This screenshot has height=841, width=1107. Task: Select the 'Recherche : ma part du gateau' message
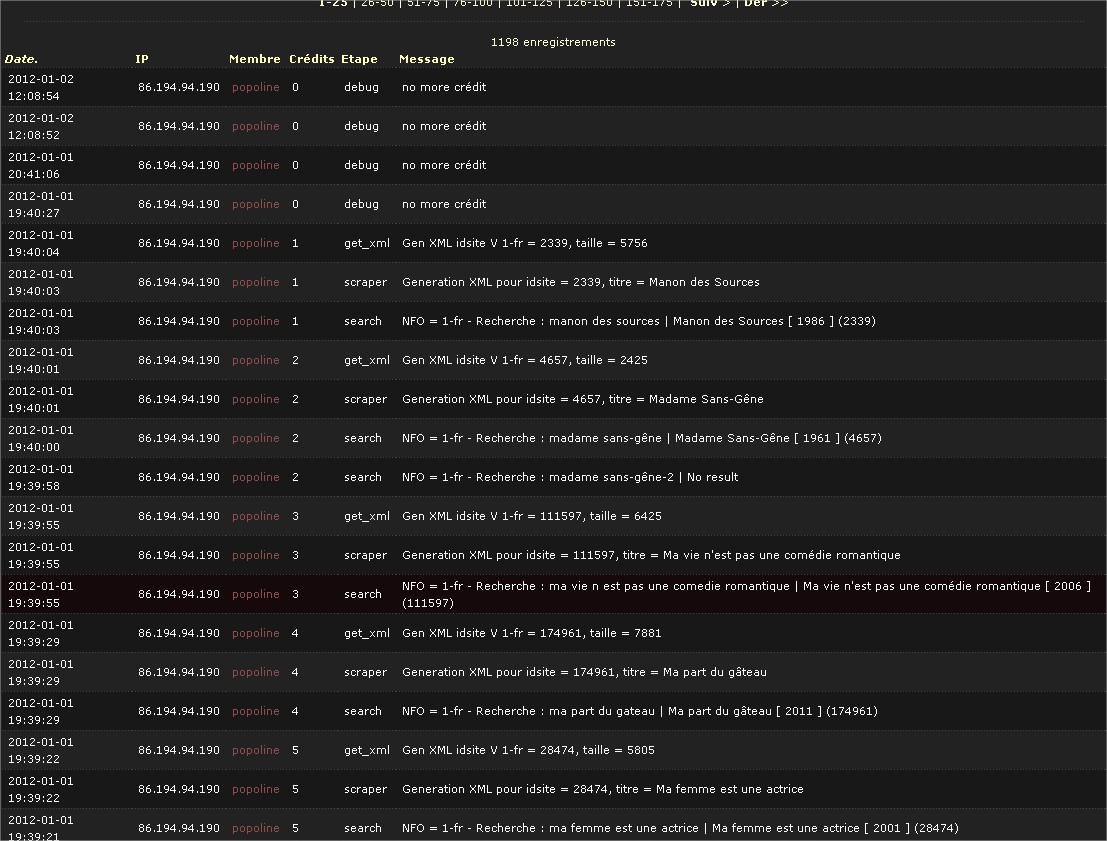640,711
